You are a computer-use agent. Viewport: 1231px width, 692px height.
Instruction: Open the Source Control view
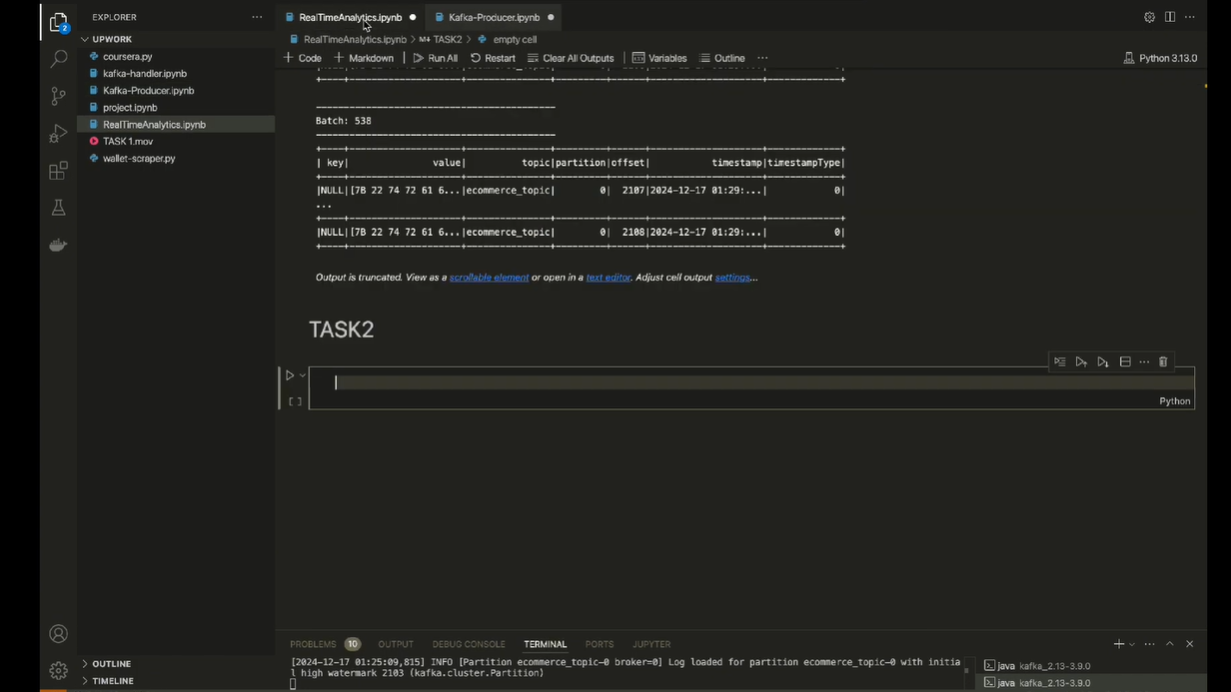pos(58,97)
